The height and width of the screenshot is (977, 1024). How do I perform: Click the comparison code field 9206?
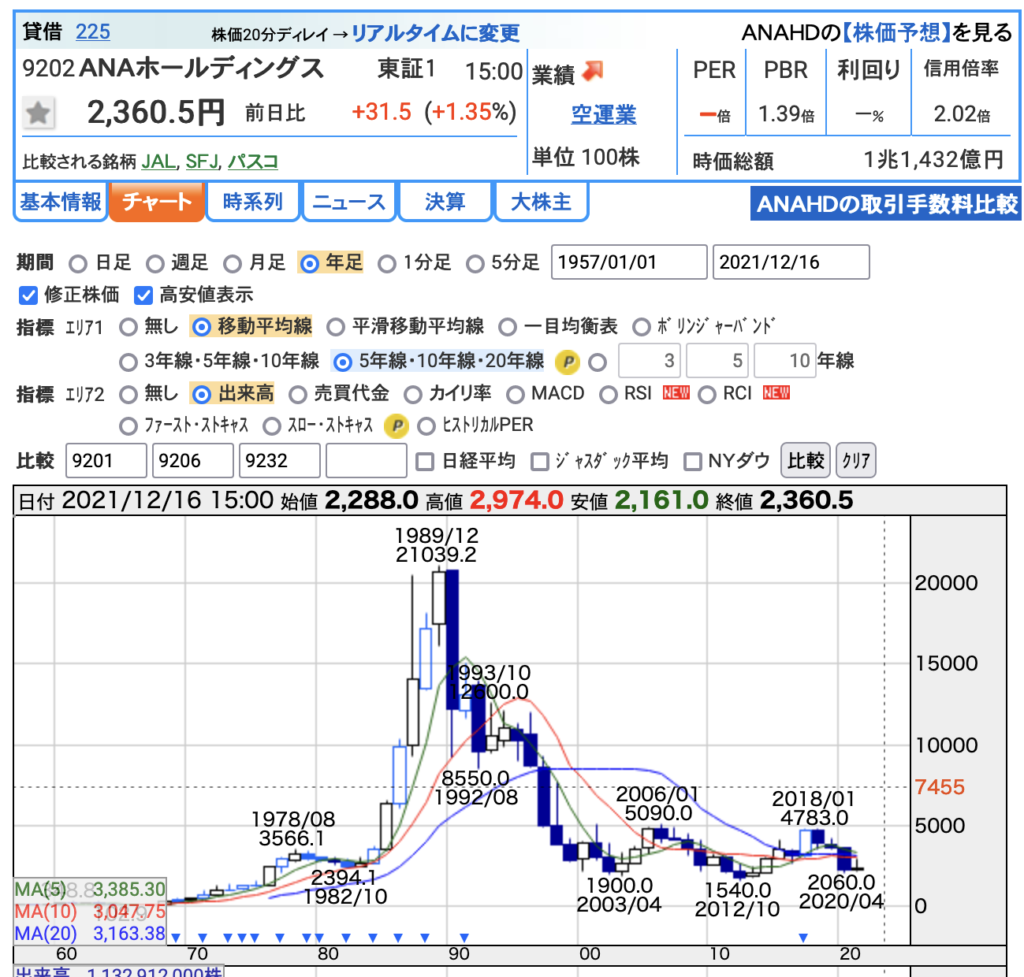193,460
